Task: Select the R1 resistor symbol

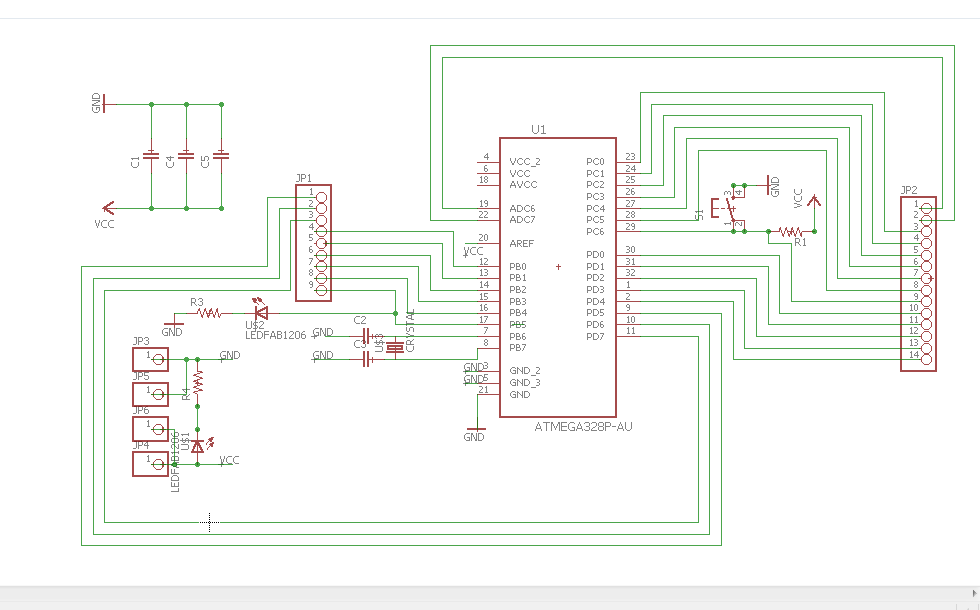Action: pyautogui.click(x=791, y=232)
